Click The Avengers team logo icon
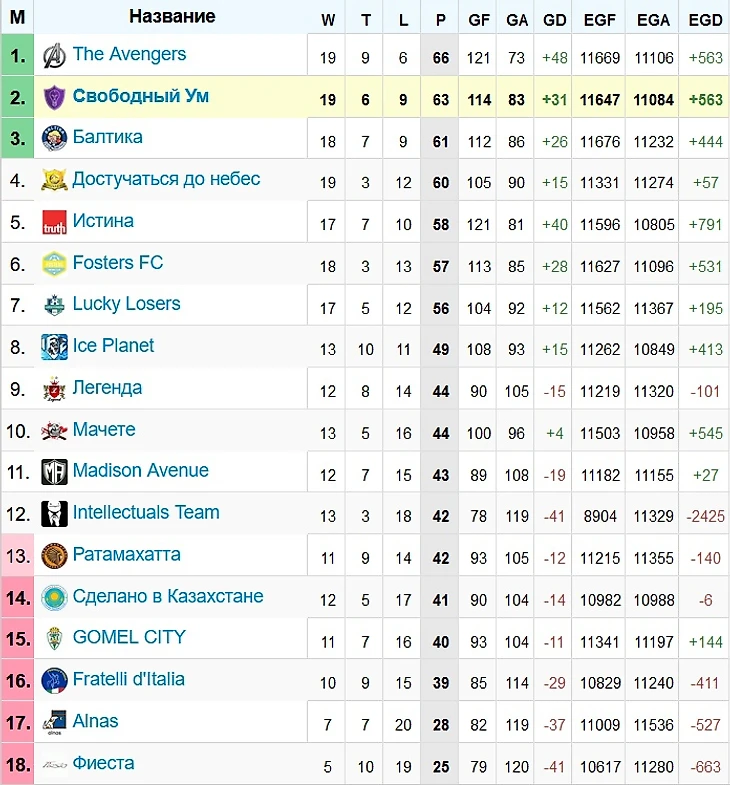 [54, 56]
